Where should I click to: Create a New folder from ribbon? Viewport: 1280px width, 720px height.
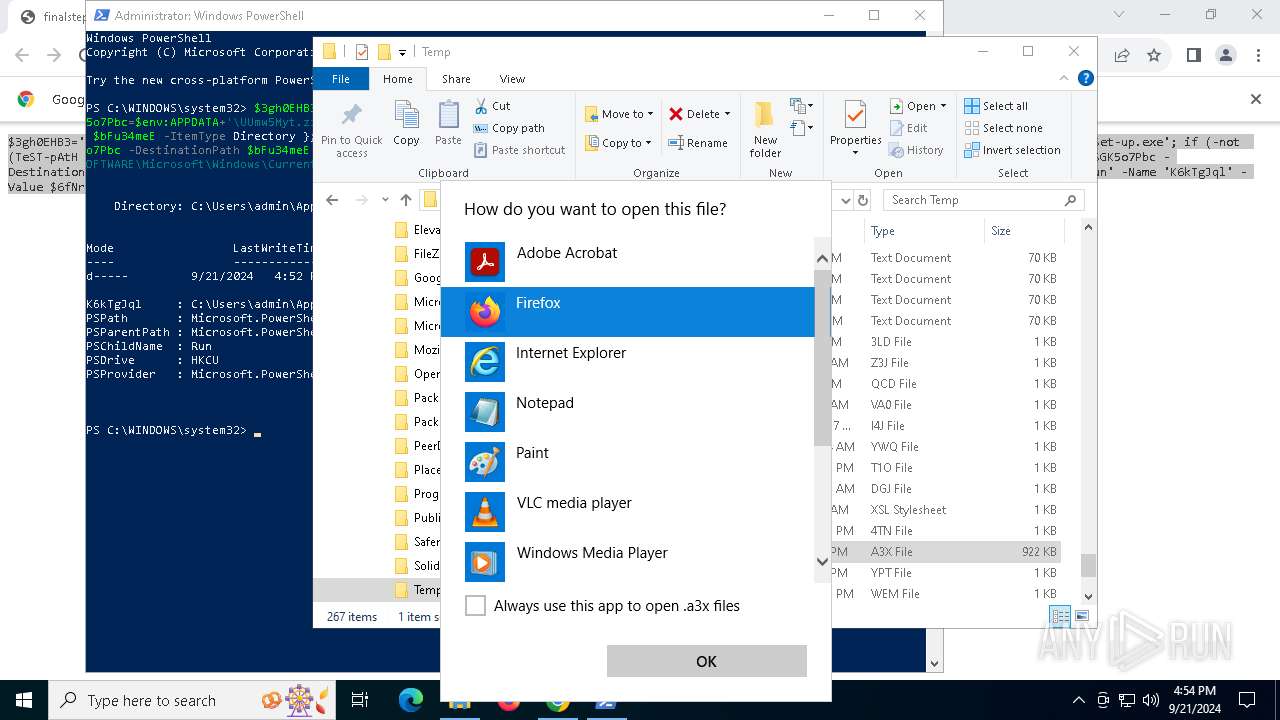765,129
